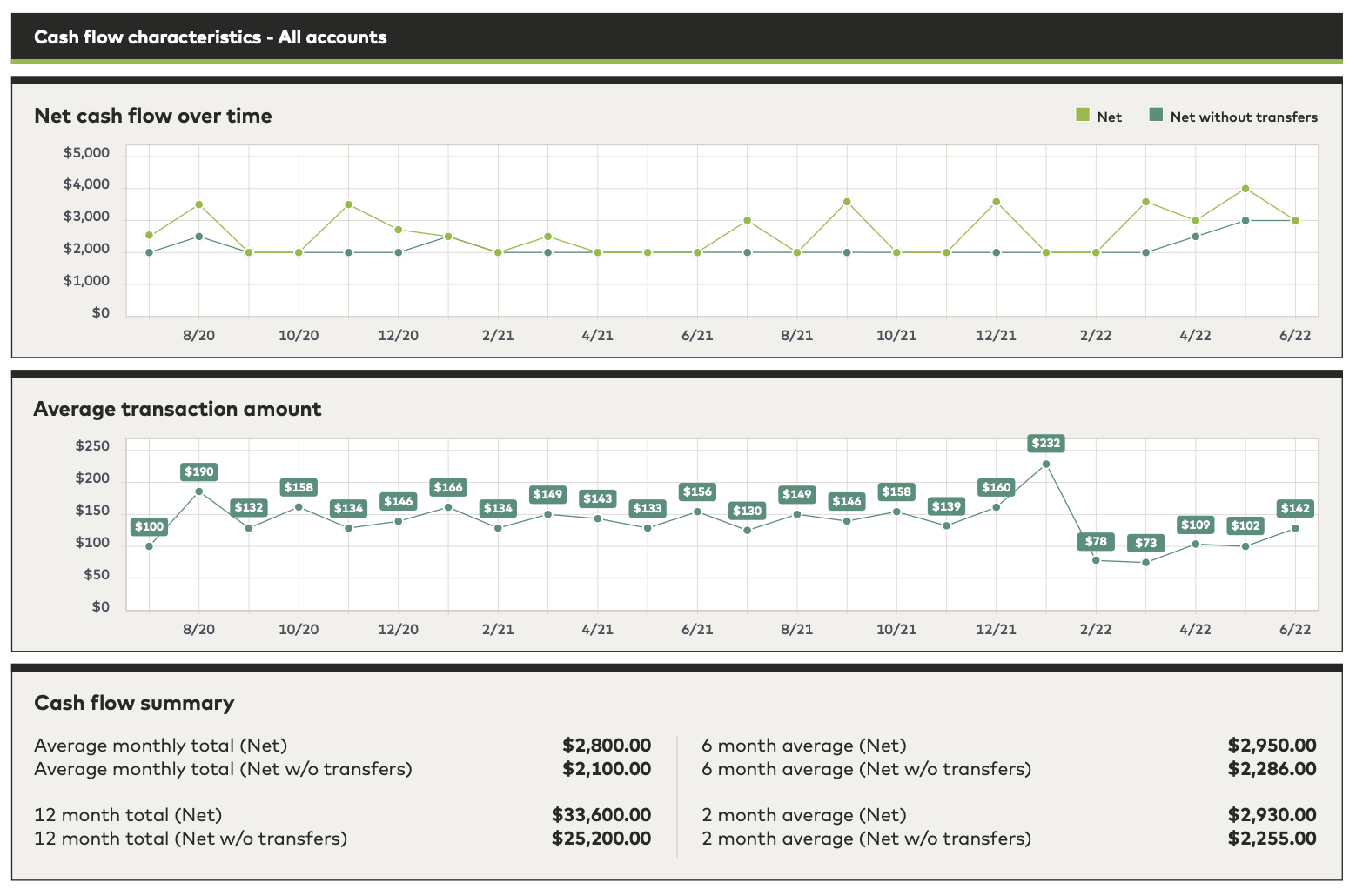Click the $78 data point label
Viewport: 1356px width, 896px height.
click(x=1096, y=542)
